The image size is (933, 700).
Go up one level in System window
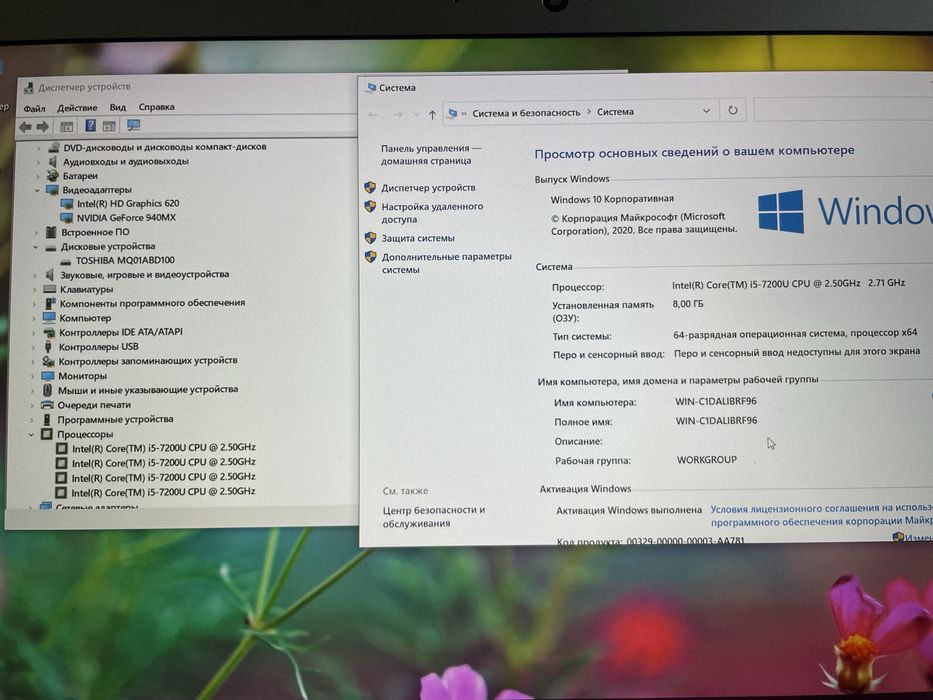(x=432, y=114)
